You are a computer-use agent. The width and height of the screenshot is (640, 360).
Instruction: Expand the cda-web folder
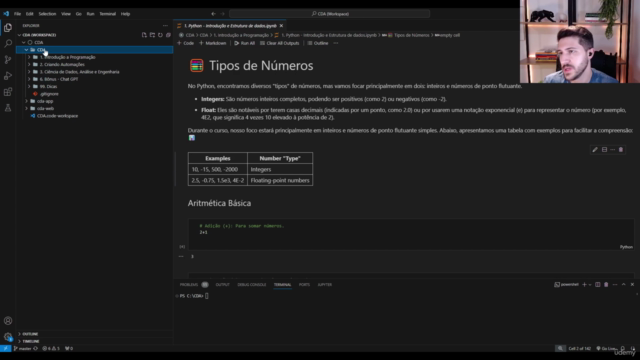pos(27,109)
